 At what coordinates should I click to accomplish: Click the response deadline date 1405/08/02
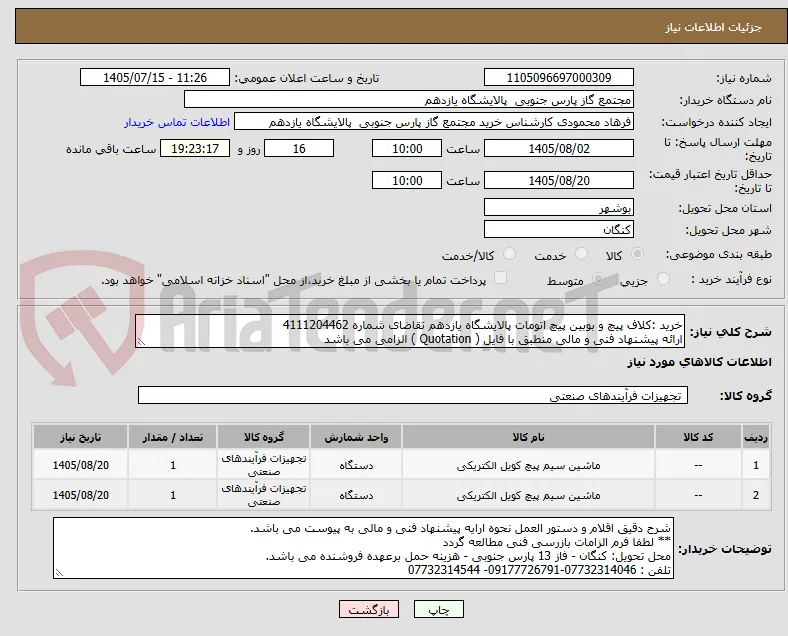[x=559, y=148]
